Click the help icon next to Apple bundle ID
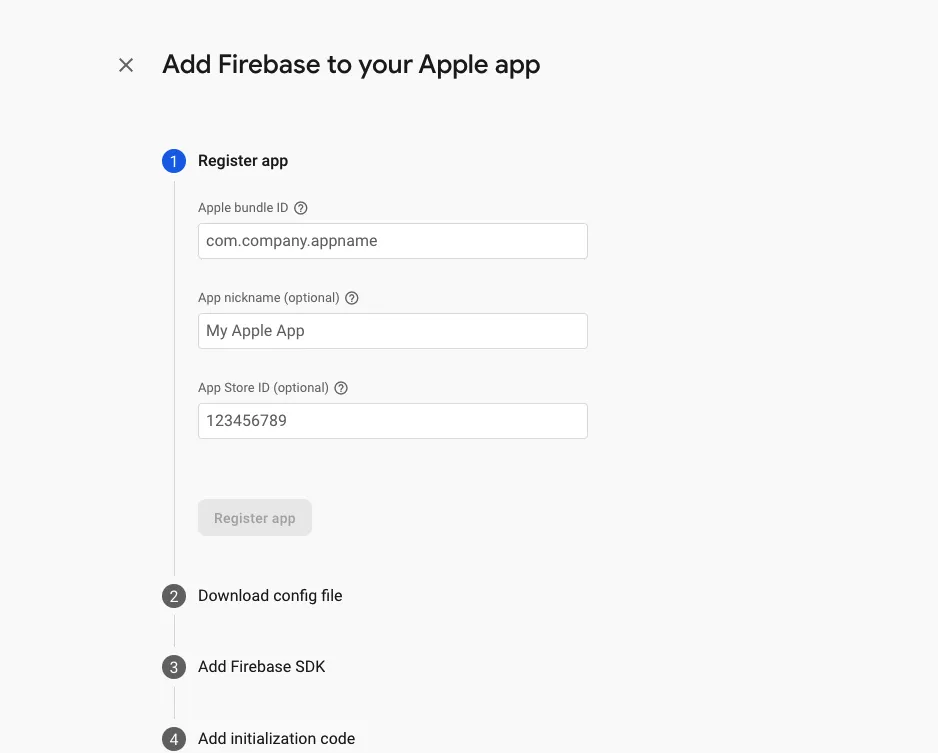 (301, 208)
